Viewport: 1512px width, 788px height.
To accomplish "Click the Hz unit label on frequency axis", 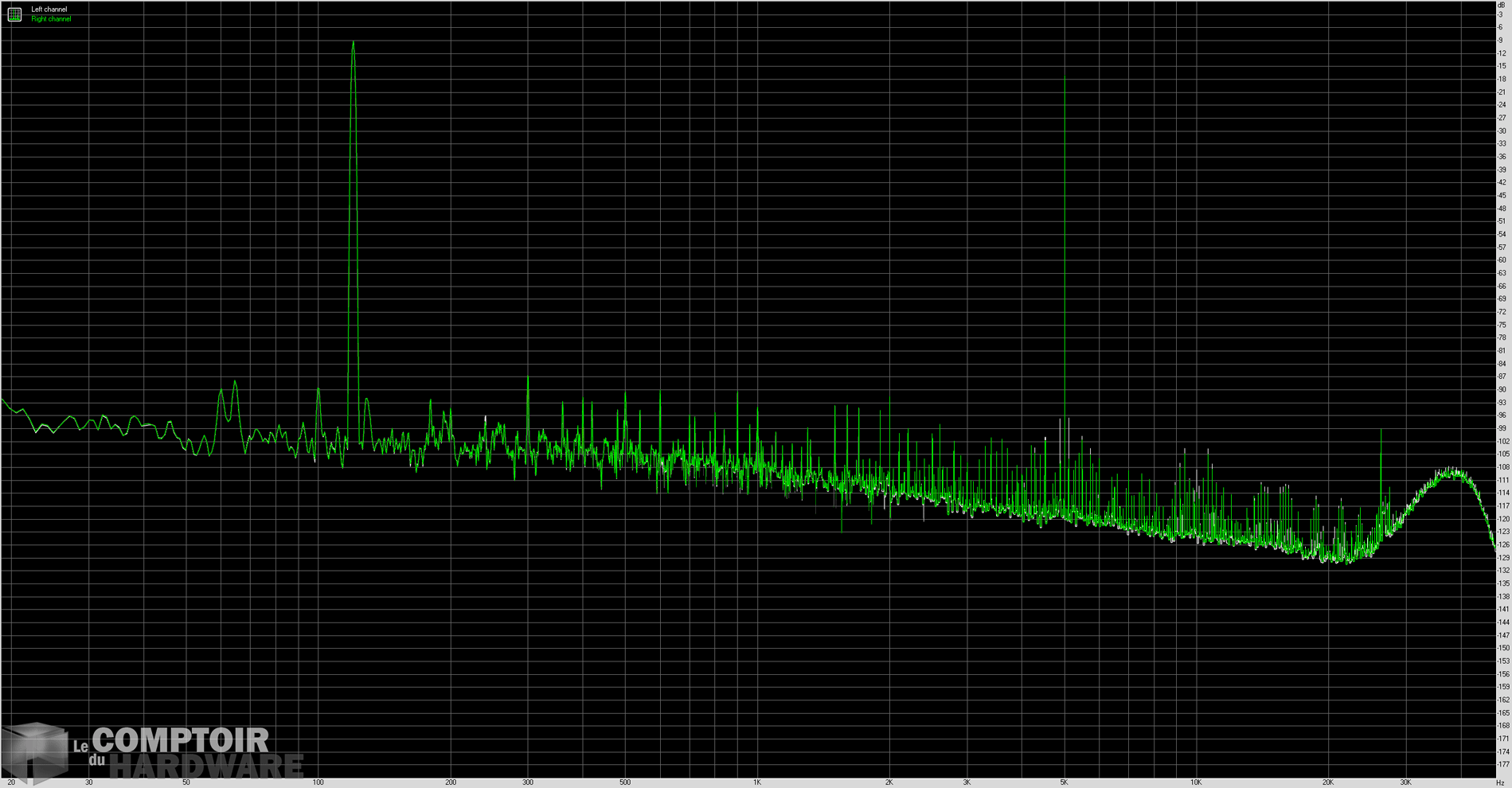I will [1500, 782].
